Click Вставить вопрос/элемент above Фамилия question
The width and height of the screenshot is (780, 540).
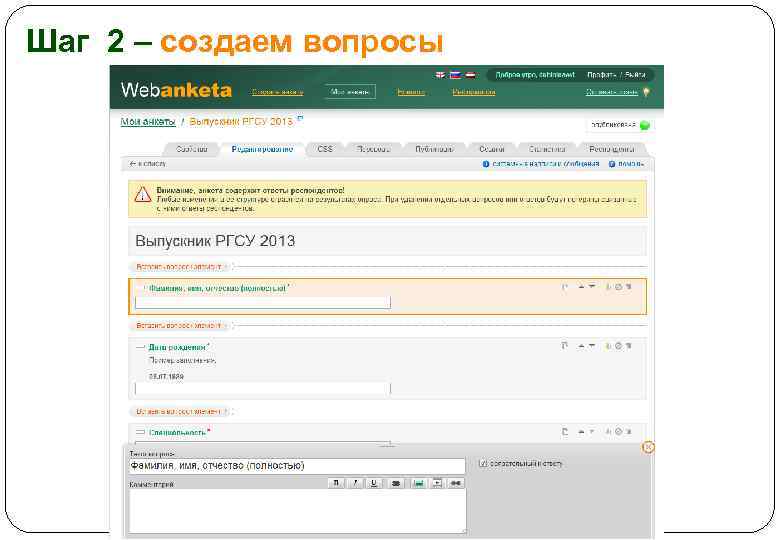pyautogui.click(x=179, y=267)
